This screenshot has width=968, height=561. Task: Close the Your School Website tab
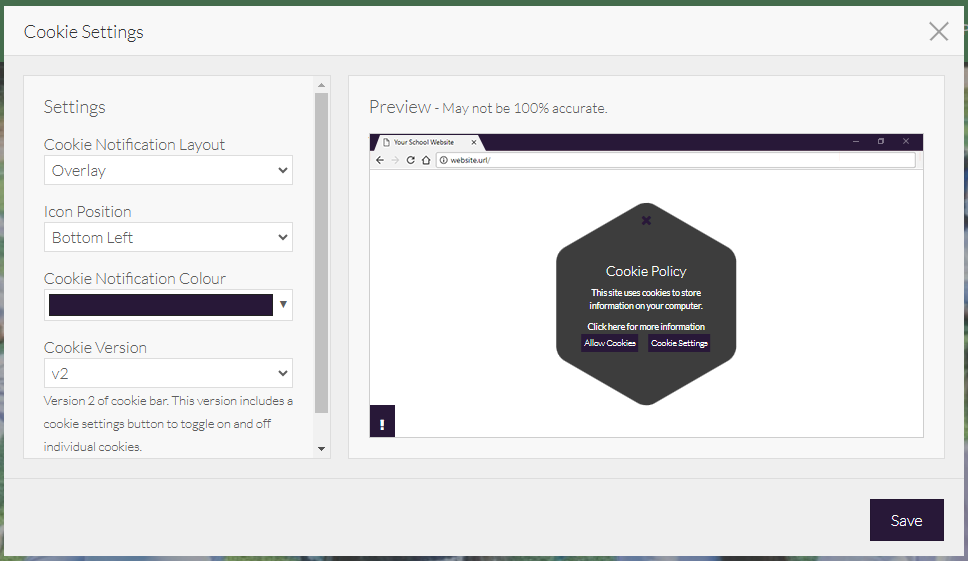point(474,142)
